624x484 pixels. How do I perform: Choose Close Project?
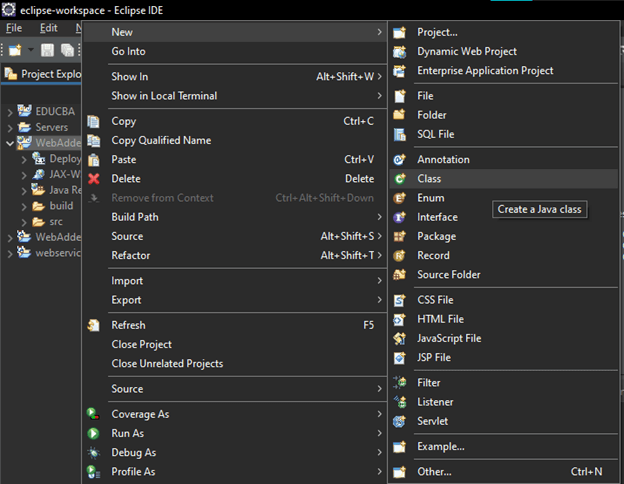(x=235, y=344)
